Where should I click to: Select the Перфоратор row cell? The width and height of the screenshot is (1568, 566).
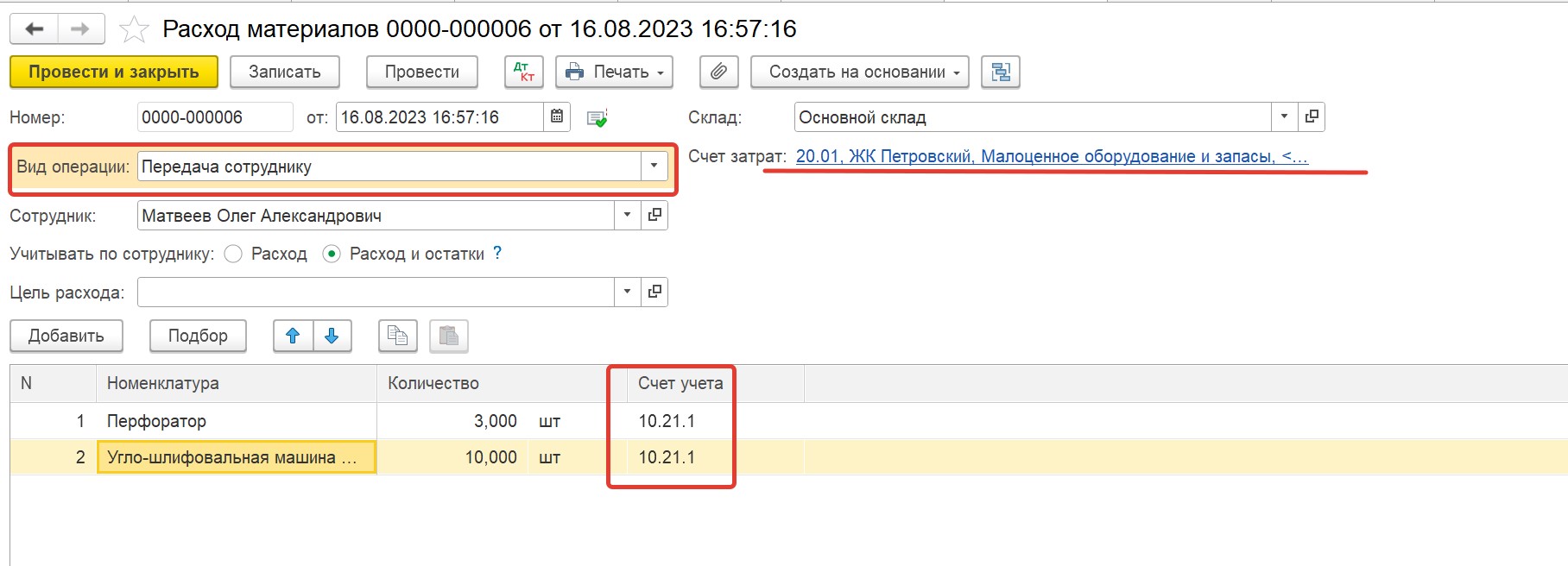click(237, 421)
